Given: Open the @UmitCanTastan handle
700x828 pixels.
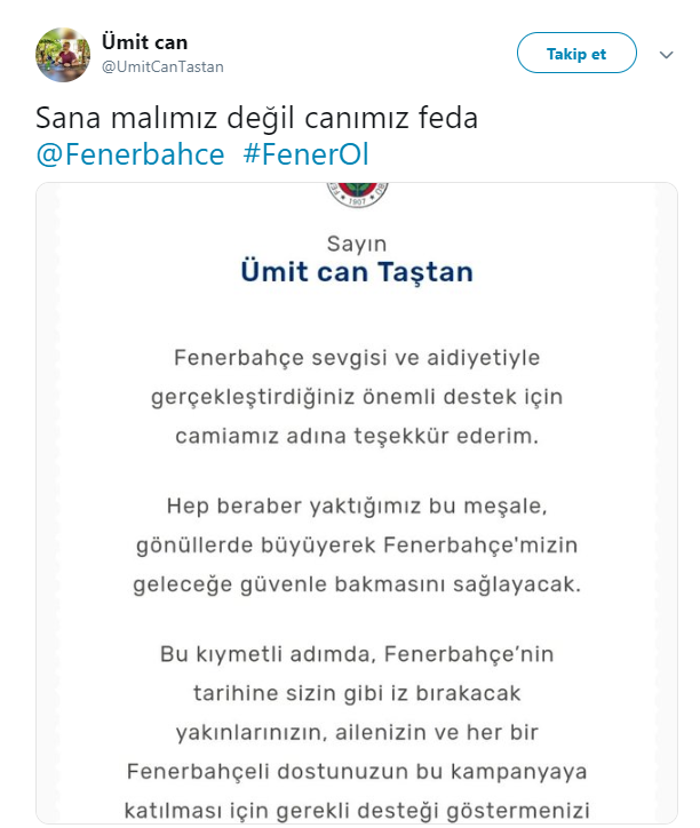Looking at the screenshot, I should pyautogui.click(x=162, y=67).
